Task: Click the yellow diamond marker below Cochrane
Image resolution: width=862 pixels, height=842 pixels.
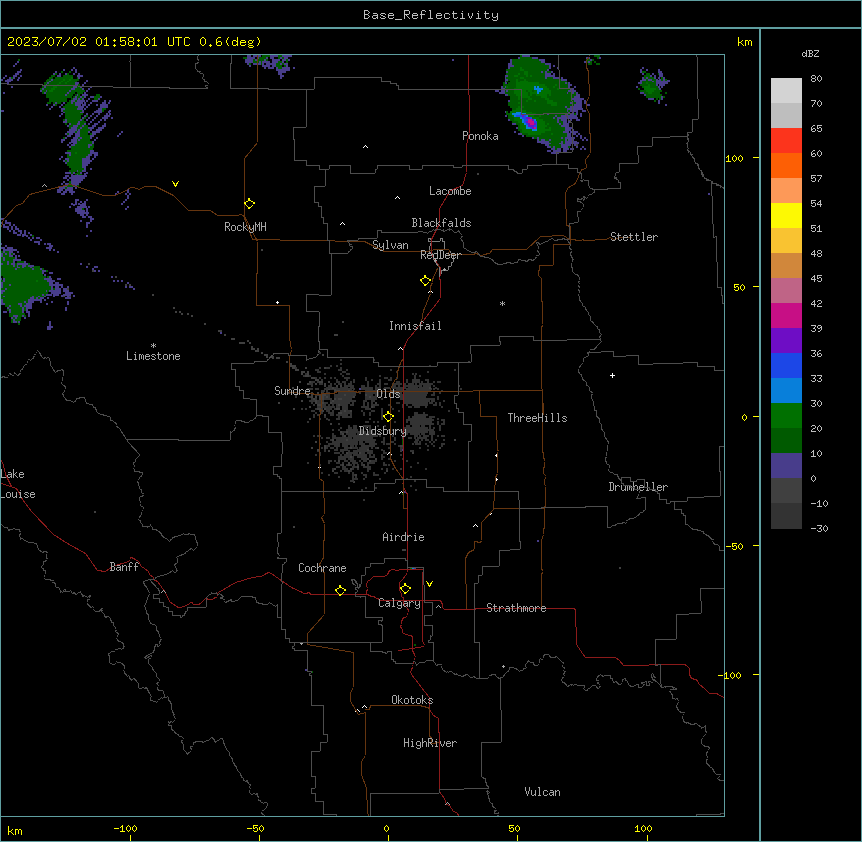Action: [x=340, y=590]
